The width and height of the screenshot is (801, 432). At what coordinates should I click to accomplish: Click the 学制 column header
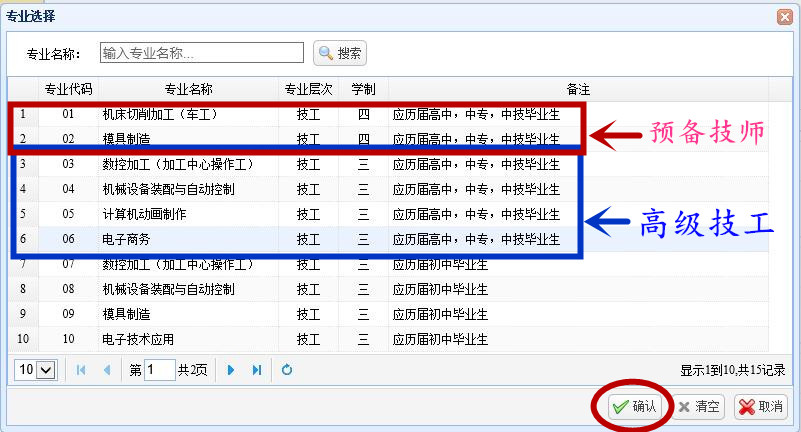363,89
